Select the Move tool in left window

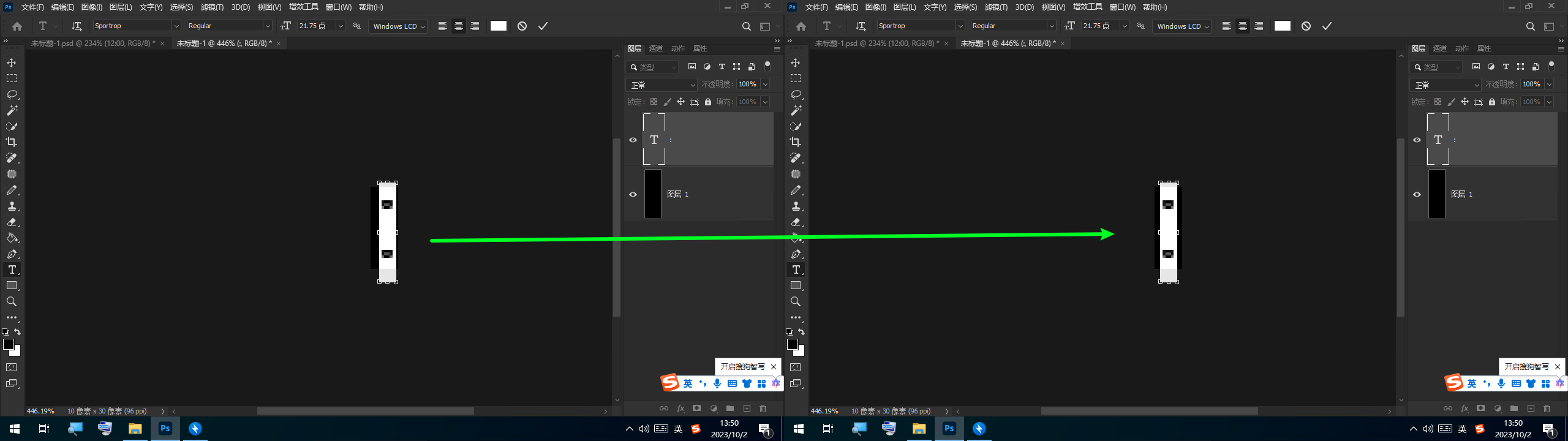pyautogui.click(x=12, y=63)
